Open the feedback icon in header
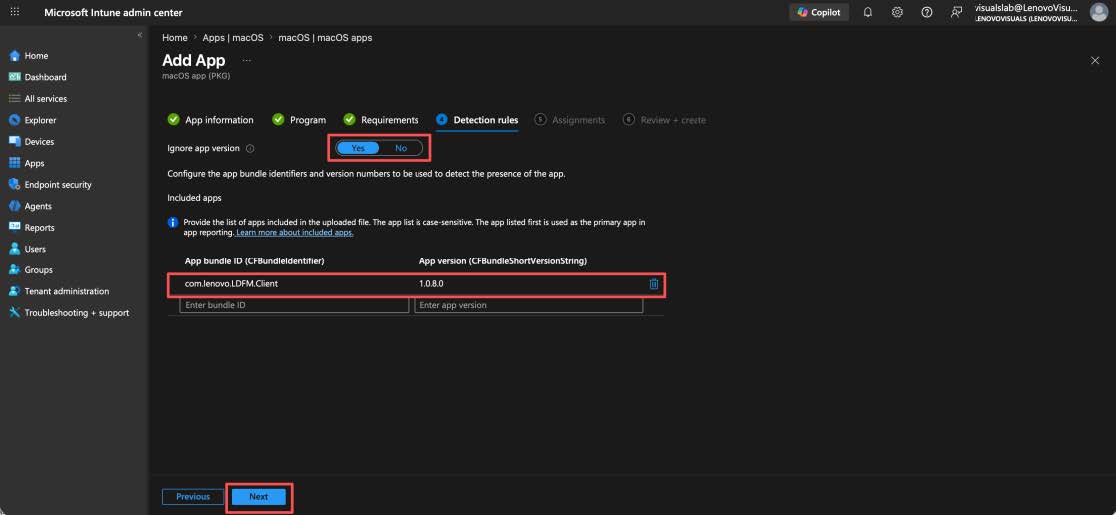1116x515 pixels. 957,12
